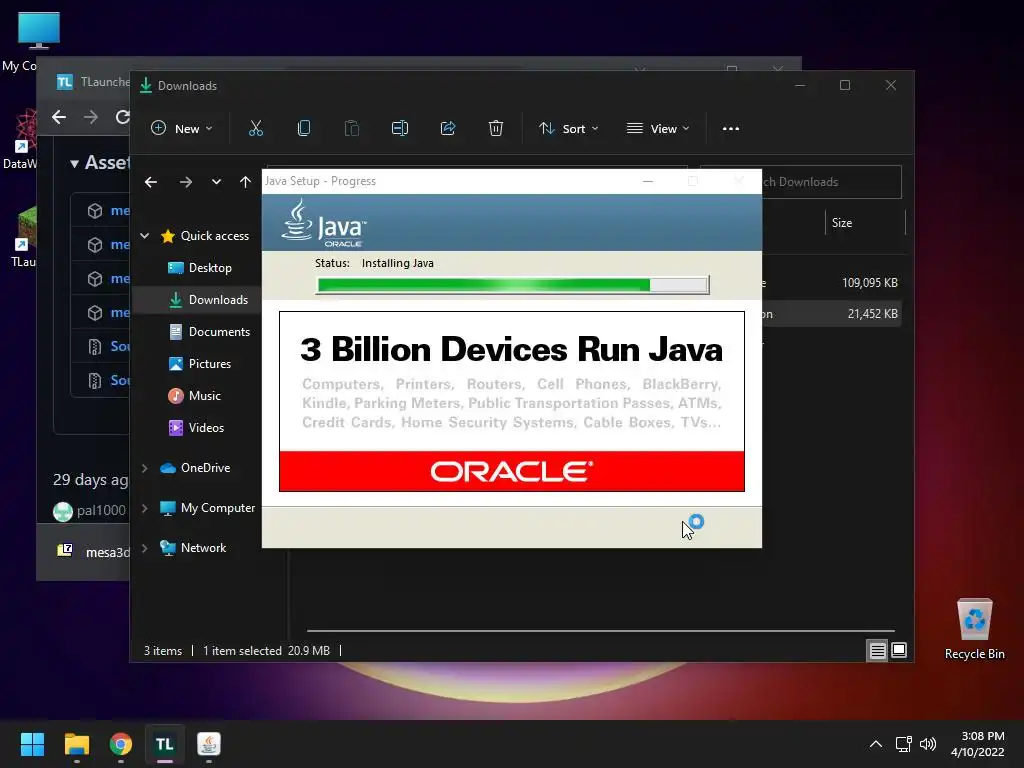Viewport: 1024px width, 768px height.
Task: Reload the page in TLauncher browser window
Action: click(x=122, y=117)
